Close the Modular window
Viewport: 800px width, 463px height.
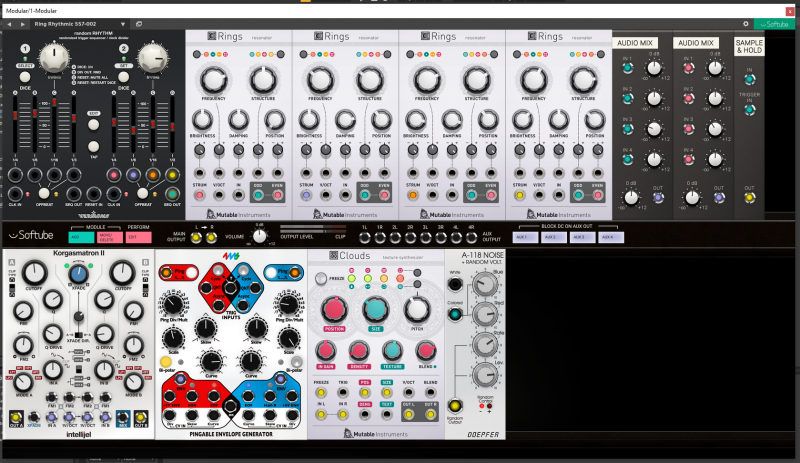[x=789, y=11]
